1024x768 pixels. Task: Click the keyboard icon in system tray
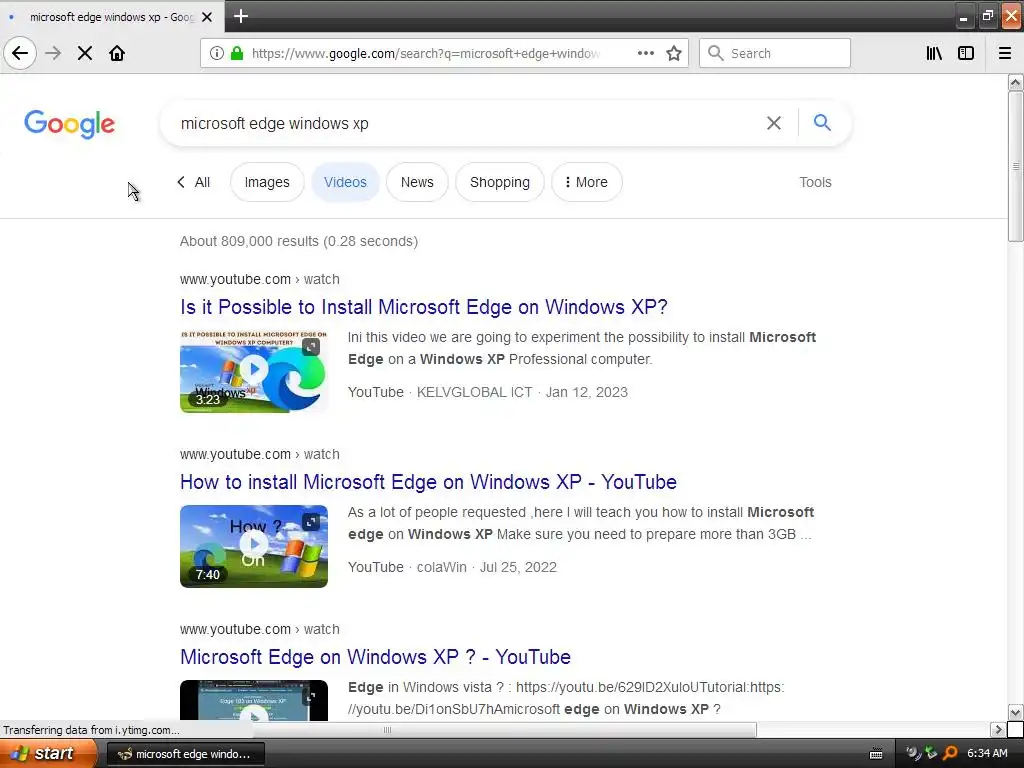click(x=876, y=754)
